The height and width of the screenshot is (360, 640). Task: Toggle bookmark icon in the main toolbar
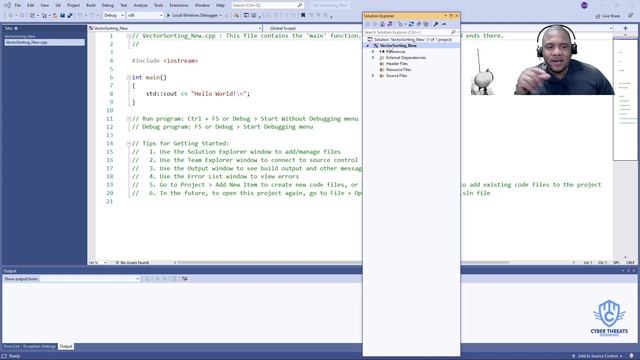[303, 16]
